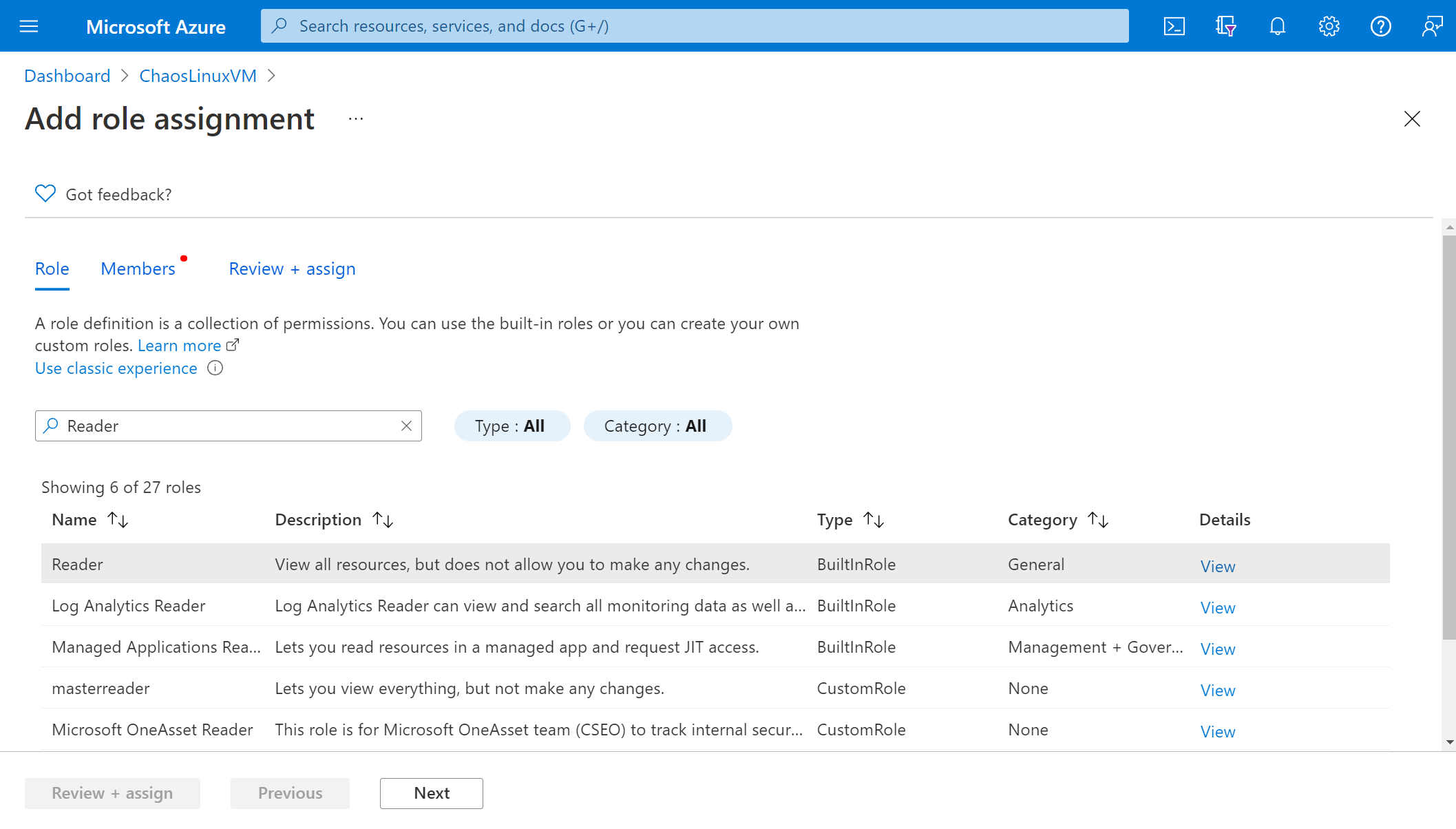Select the Role tab
1456x829 pixels.
tap(52, 268)
